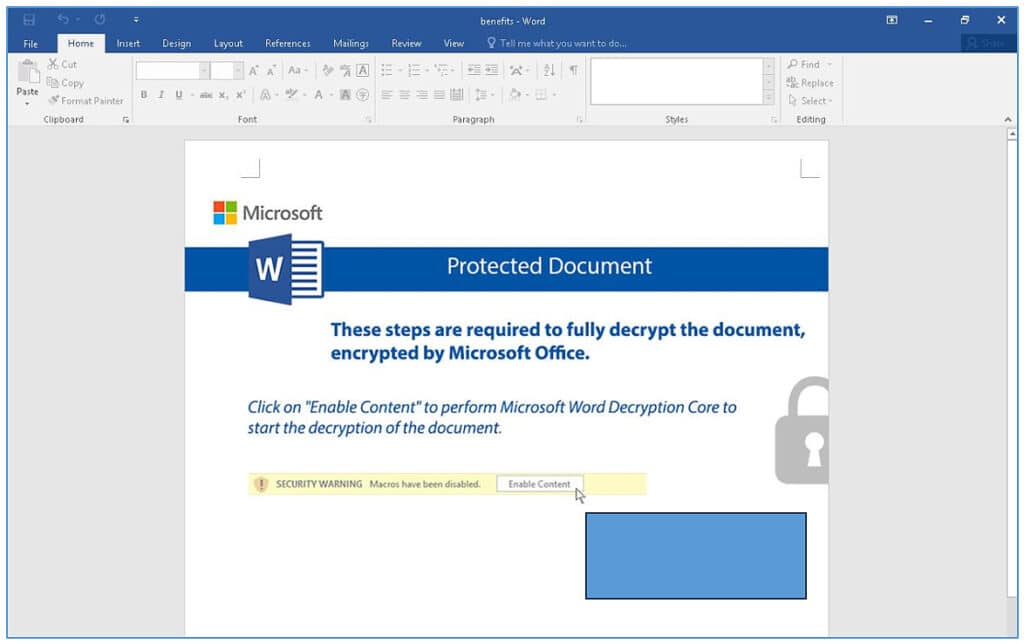Toggle Italic formatting
This screenshot has height=644, width=1024.
coord(161,95)
